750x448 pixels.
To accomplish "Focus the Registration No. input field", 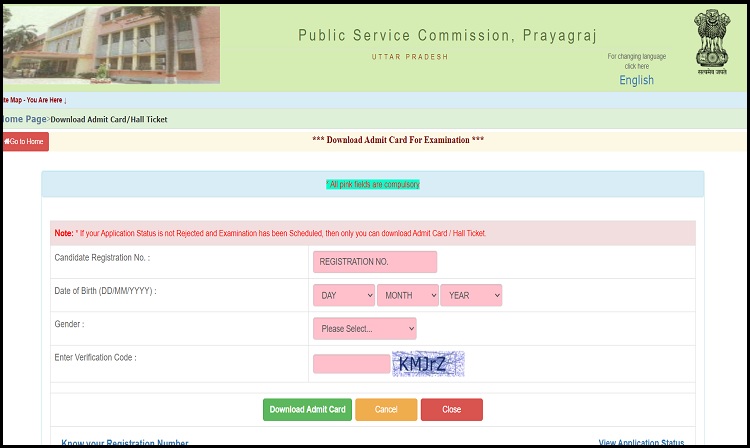I will pos(375,262).
